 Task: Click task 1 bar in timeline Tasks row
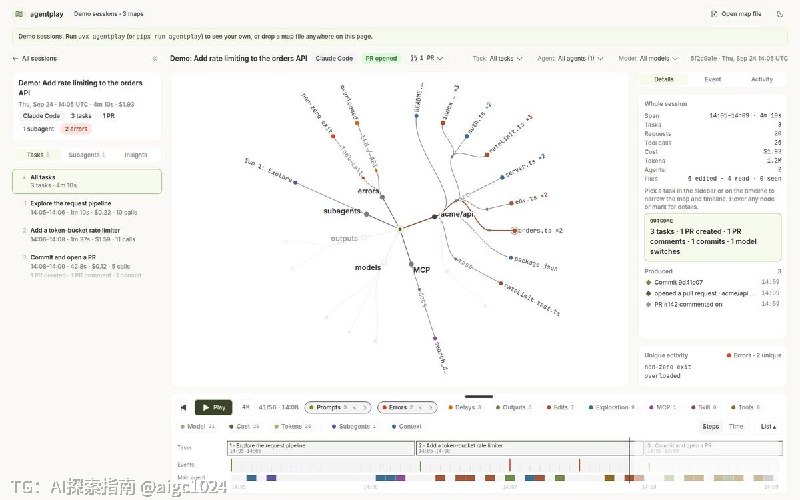point(321,448)
